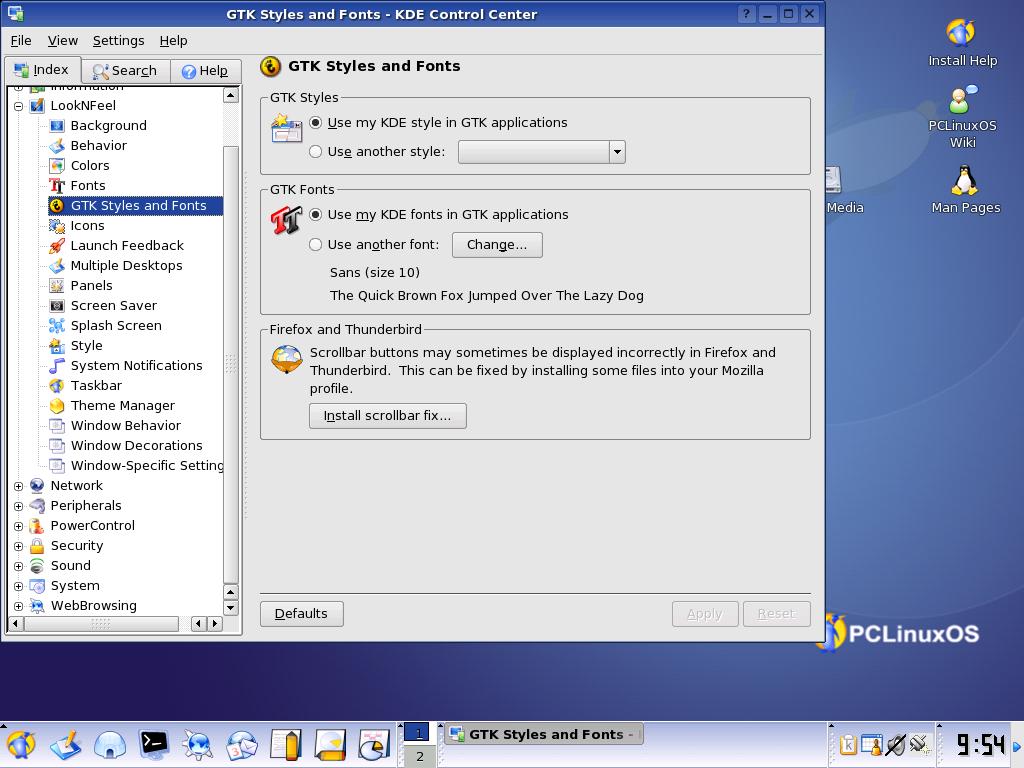
Task: Open the Media desktop icon
Action: point(833,181)
